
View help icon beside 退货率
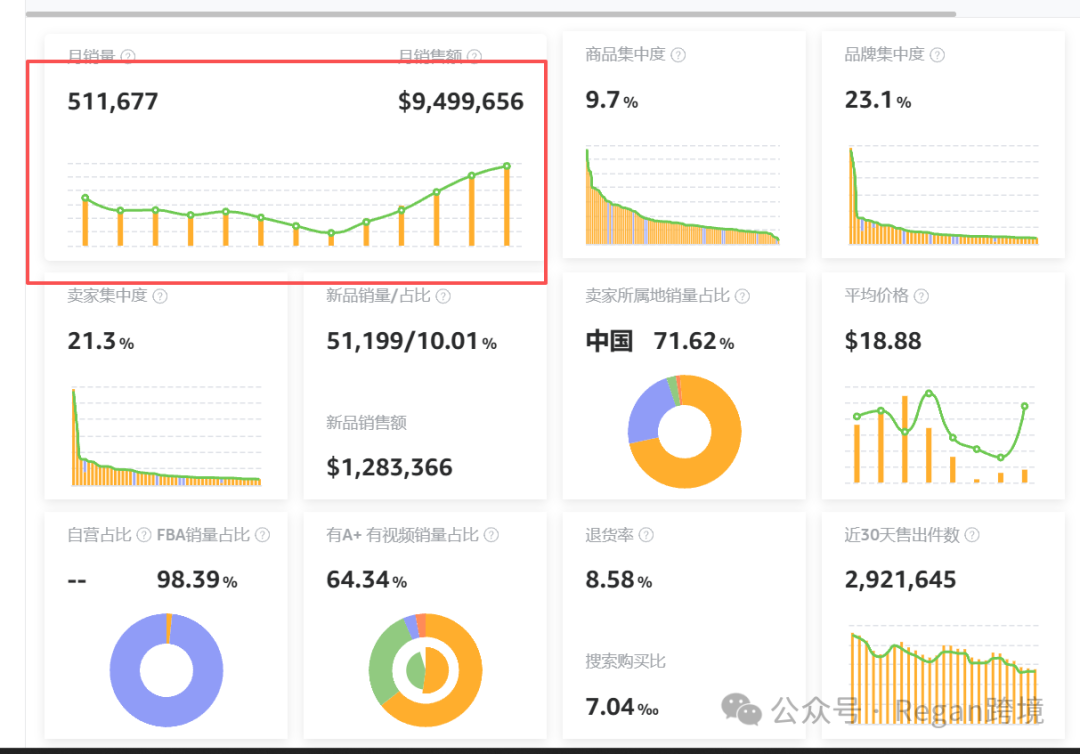(x=646, y=535)
